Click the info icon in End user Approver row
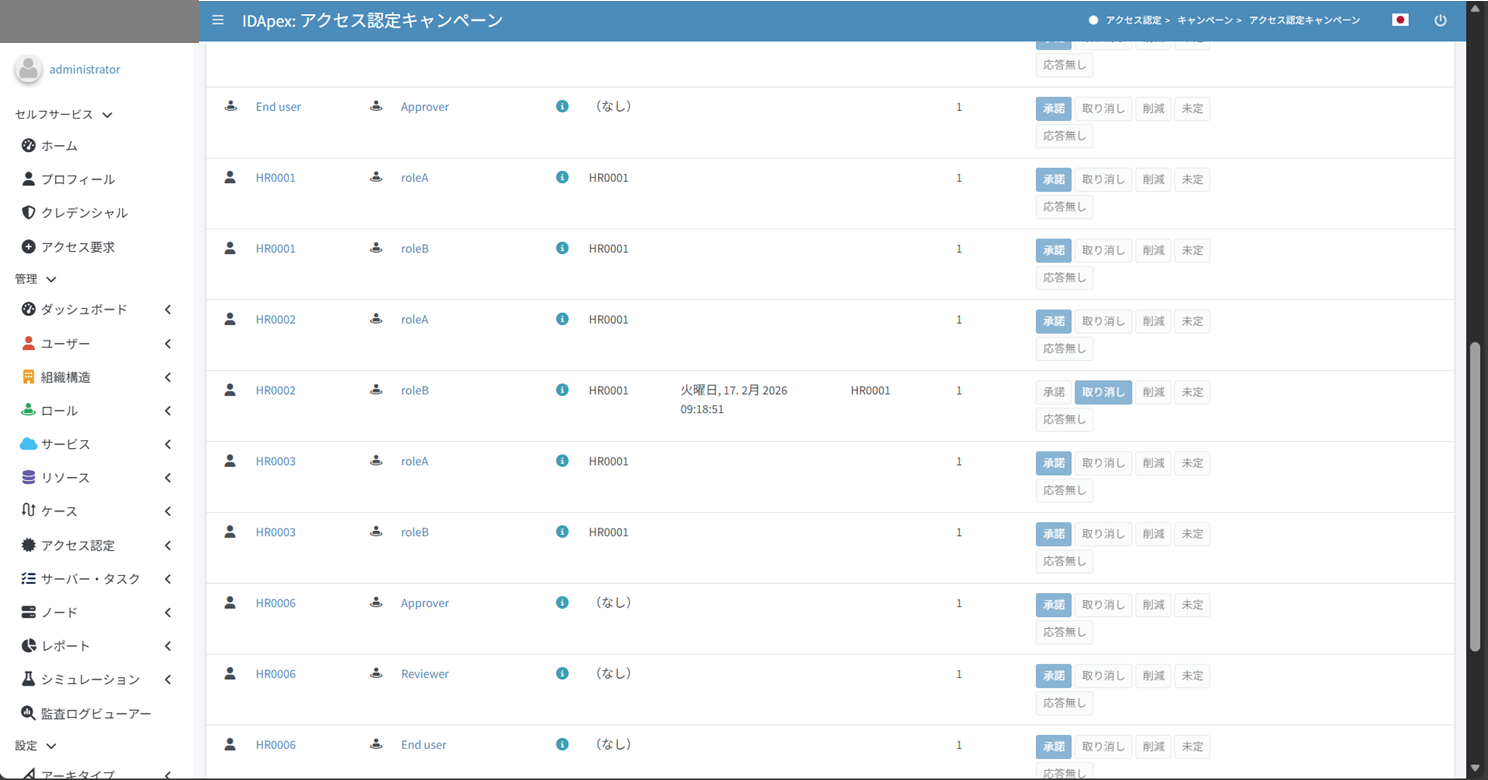Image resolution: width=1488 pixels, height=780 pixels. [562, 106]
